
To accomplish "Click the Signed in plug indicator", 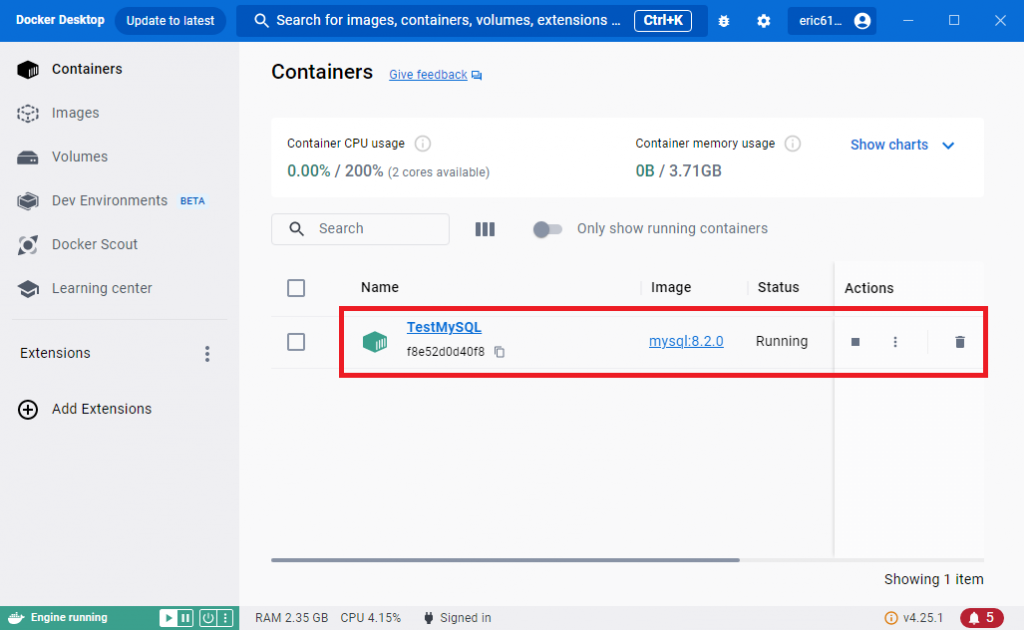I will tap(458, 618).
